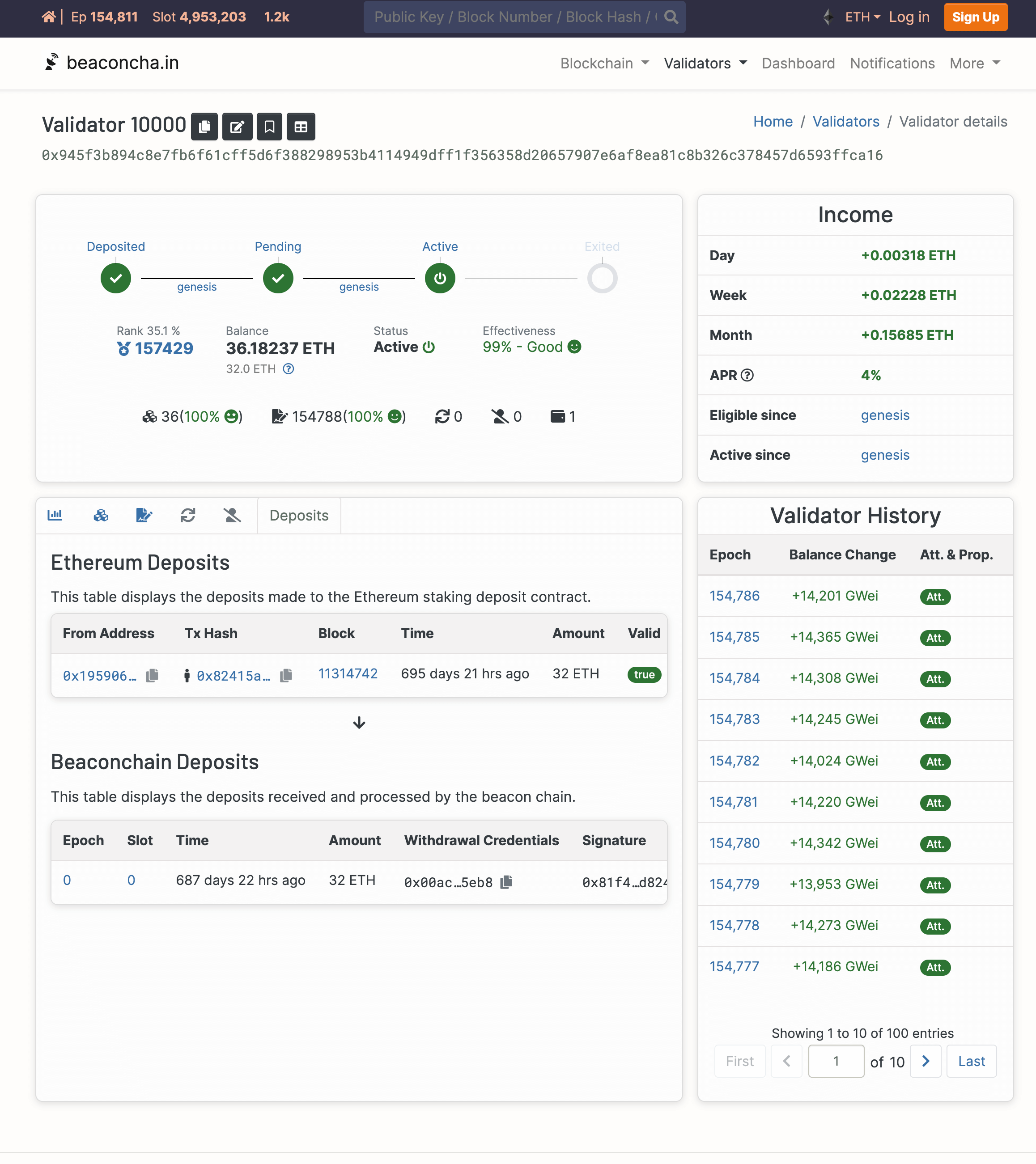Click the effective balance help question icon

[x=289, y=369]
